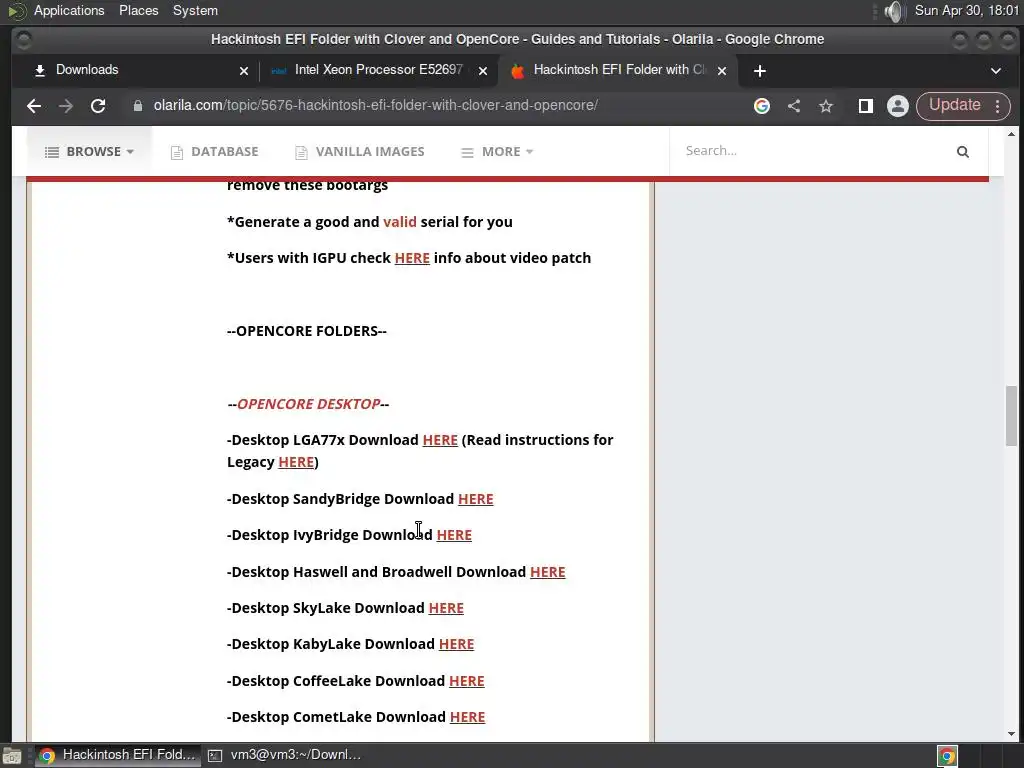Image resolution: width=1024 pixels, height=768 pixels.
Task: Close the Intel Xeon Processor tab
Action: [x=483, y=71]
